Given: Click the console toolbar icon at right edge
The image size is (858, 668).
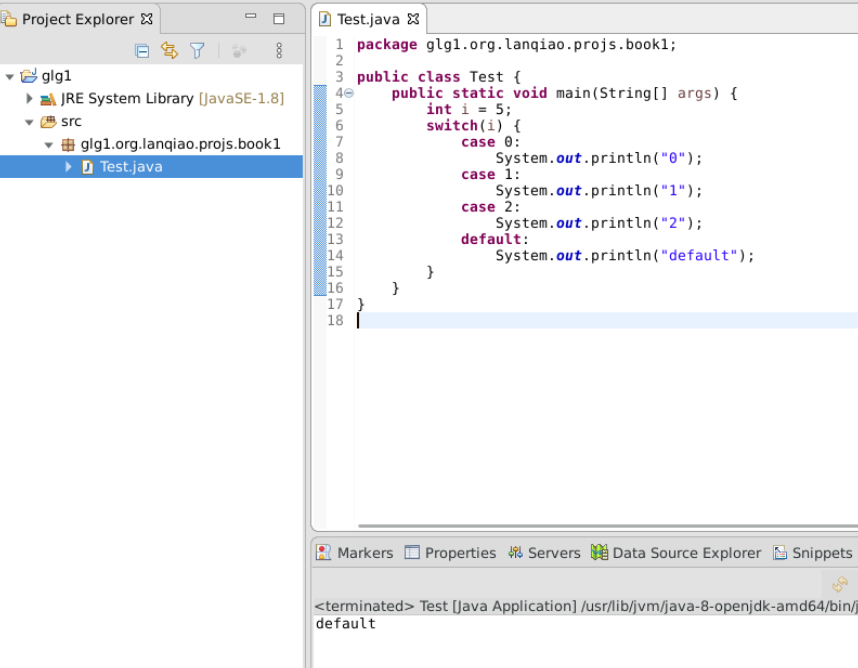Looking at the screenshot, I should [x=840, y=584].
